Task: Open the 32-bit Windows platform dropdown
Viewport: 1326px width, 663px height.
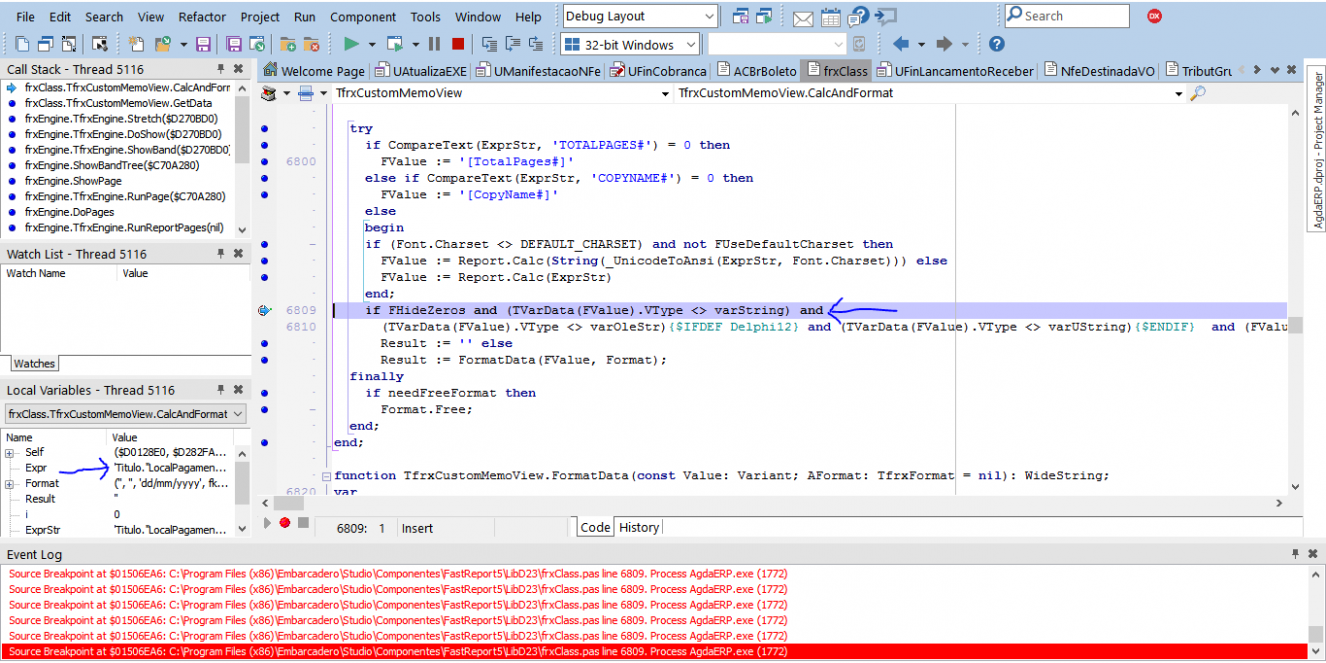Action: [692, 45]
